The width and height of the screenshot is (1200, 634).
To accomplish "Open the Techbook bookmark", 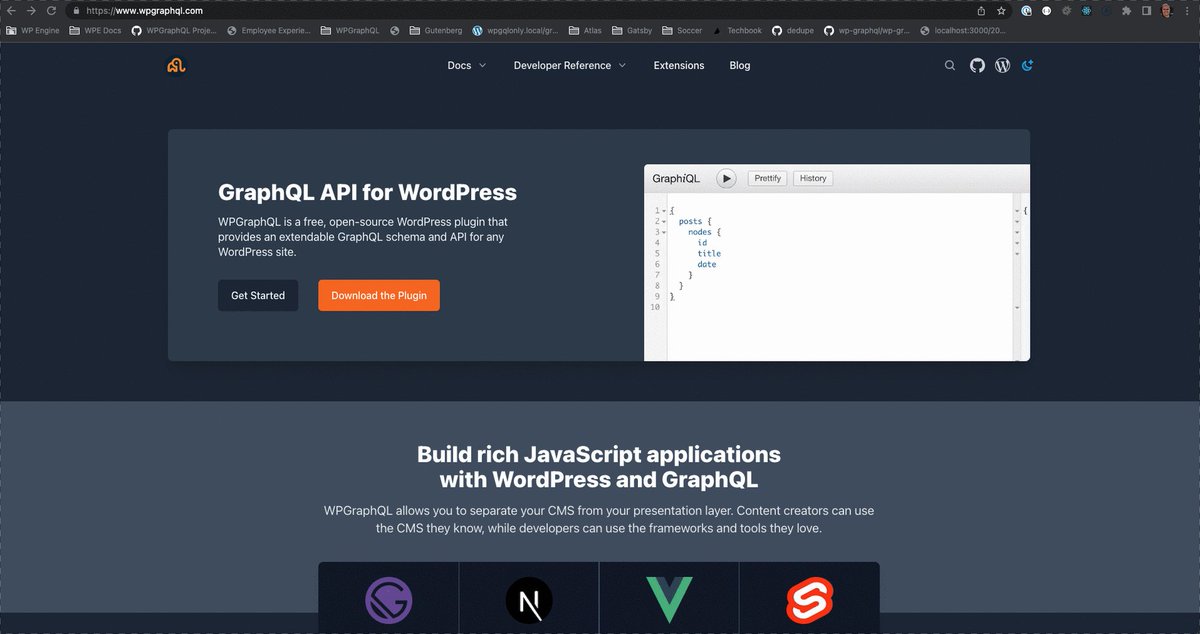I will point(737,30).
